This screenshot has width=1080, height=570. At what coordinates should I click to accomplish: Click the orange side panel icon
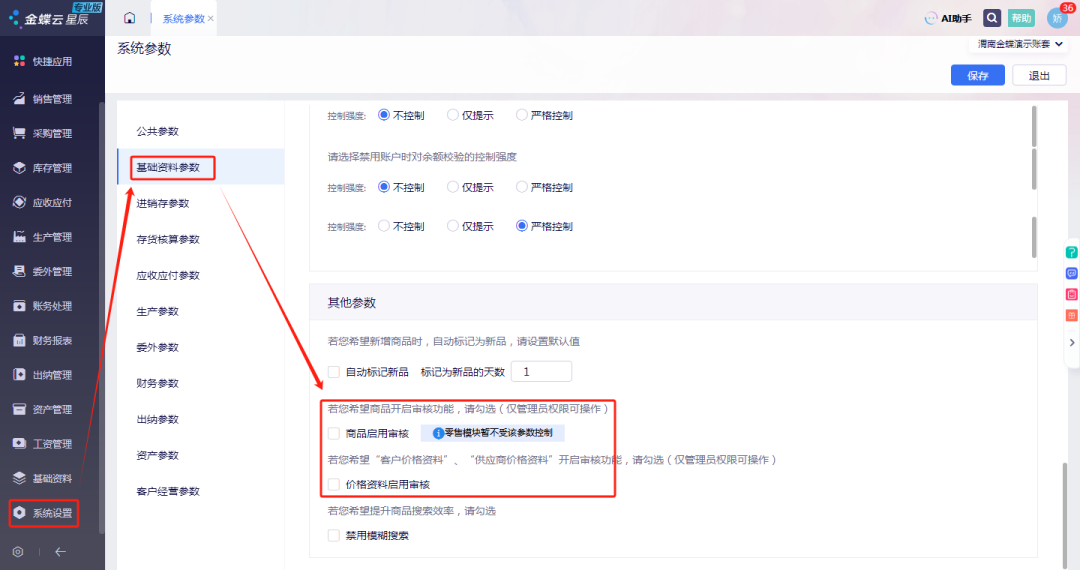tap(1072, 315)
